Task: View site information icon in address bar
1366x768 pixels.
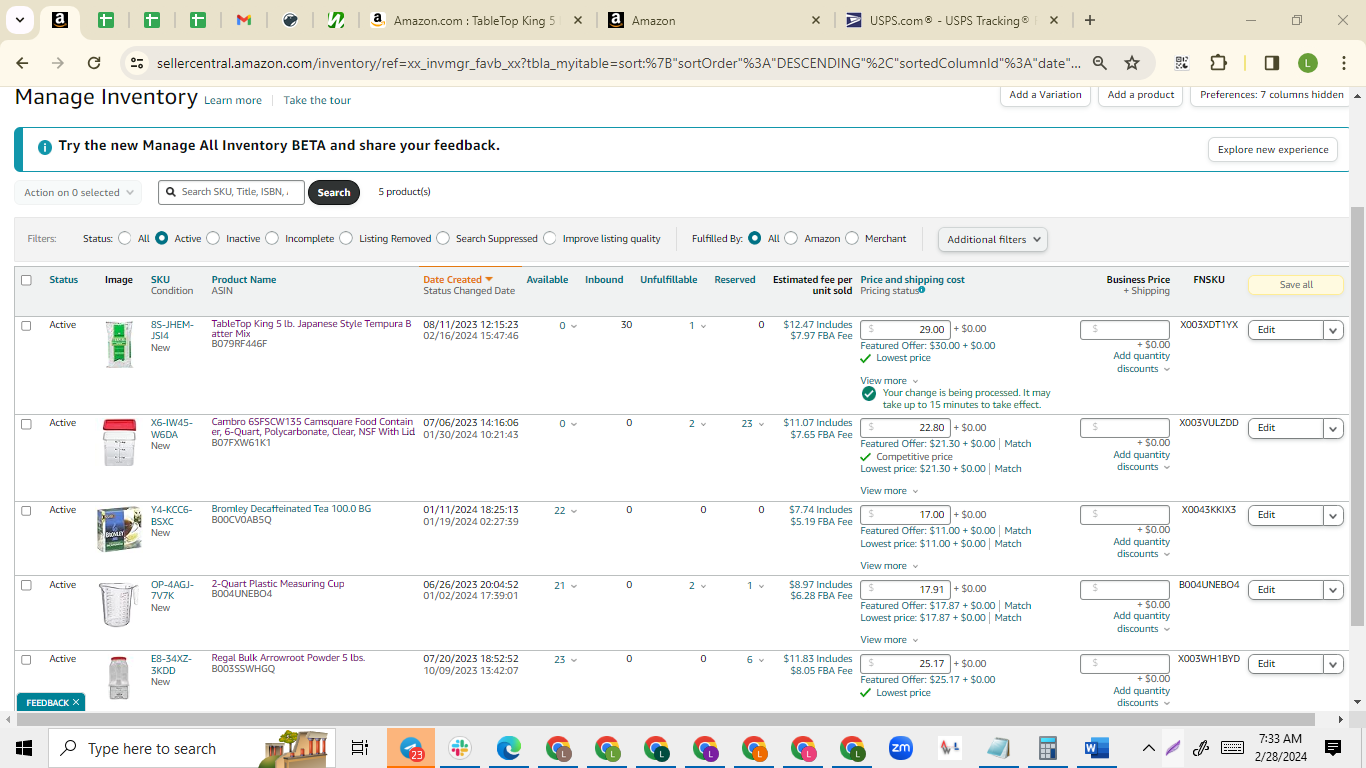Action: pyautogui.click(x=137, y=63)
